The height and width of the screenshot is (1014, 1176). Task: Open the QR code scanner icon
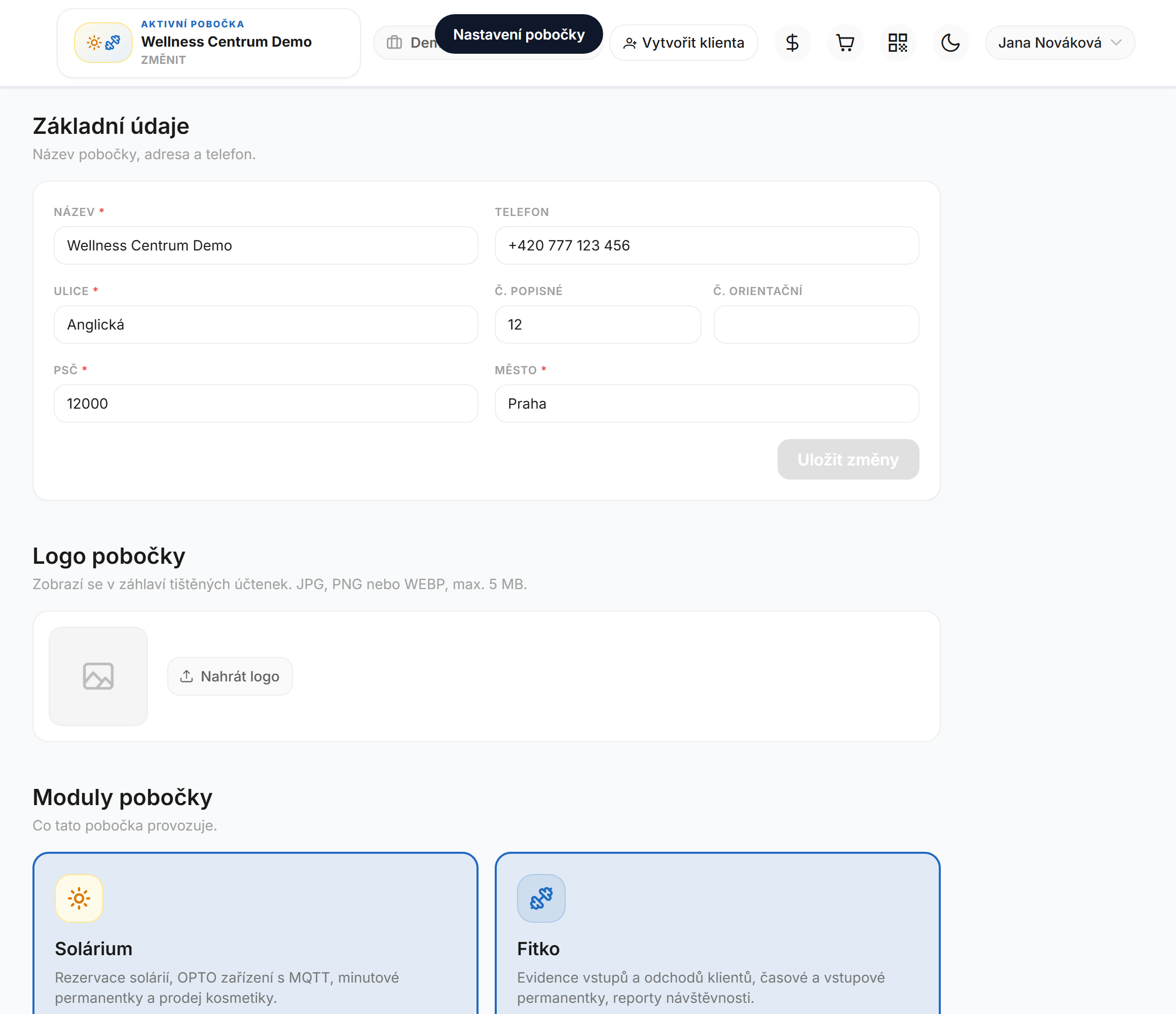click(x=898, y=43)
